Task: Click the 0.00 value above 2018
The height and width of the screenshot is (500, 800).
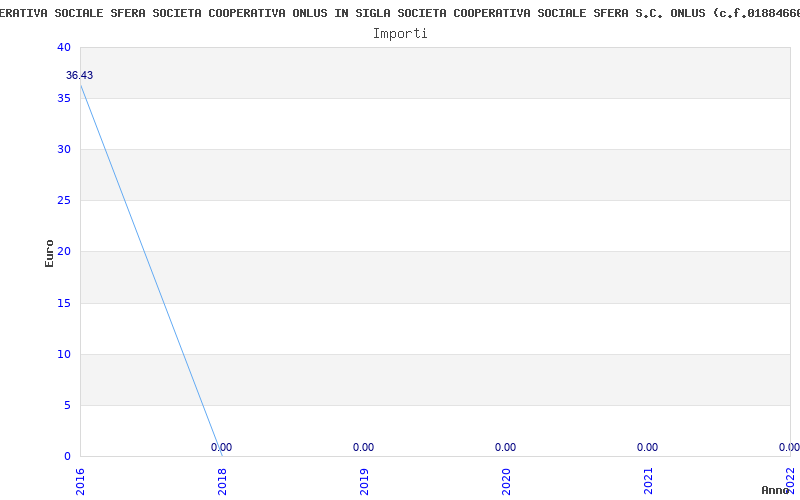Action: pos(221,447)
